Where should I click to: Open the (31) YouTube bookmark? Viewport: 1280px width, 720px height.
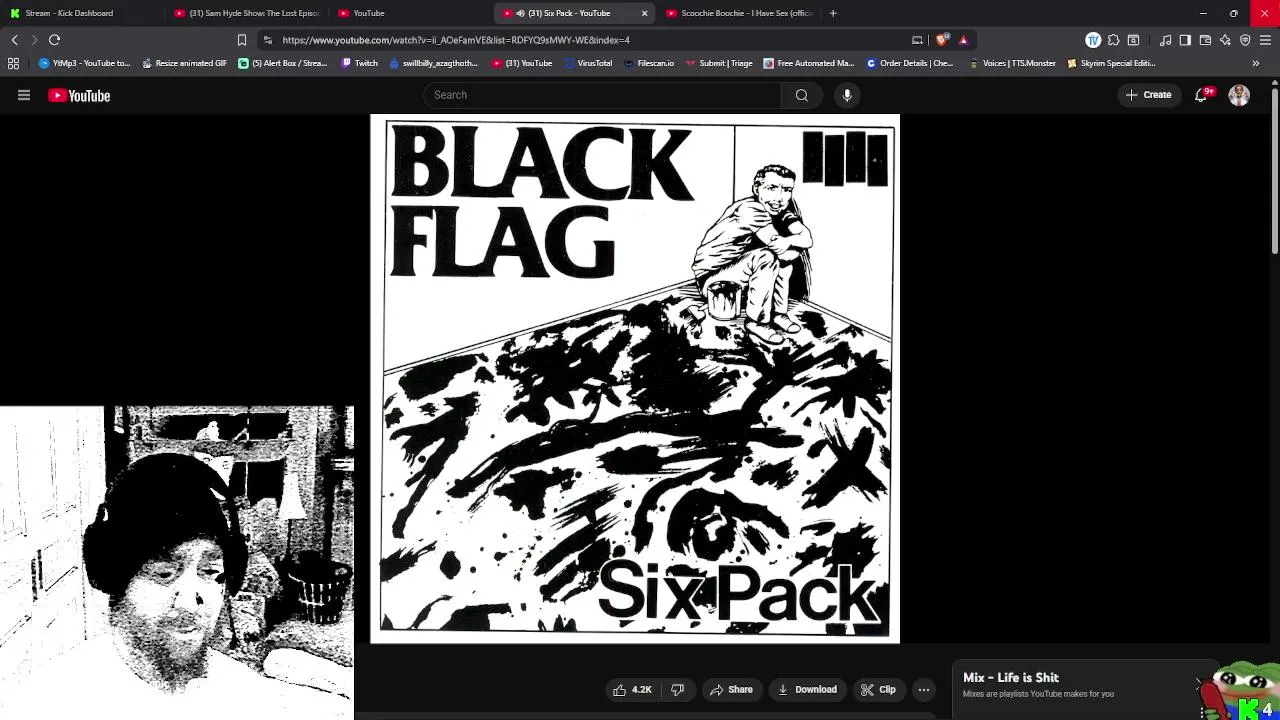point(522,63)
